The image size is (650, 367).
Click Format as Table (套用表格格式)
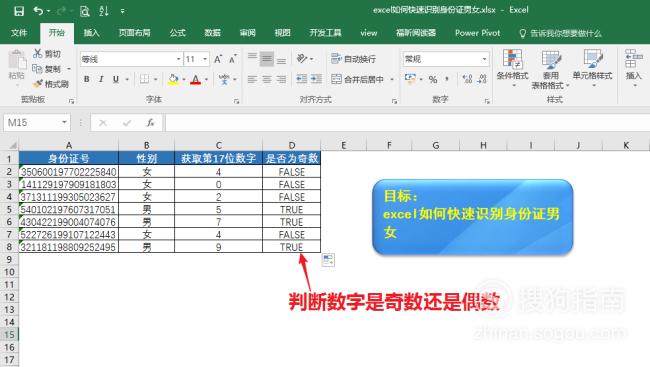click(551, 69)
